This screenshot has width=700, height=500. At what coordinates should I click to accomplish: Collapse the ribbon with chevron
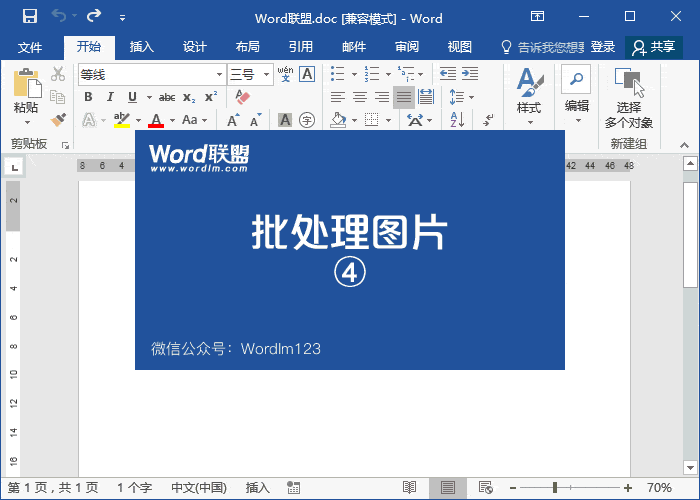pyautogui.click(x=684, y=145)
